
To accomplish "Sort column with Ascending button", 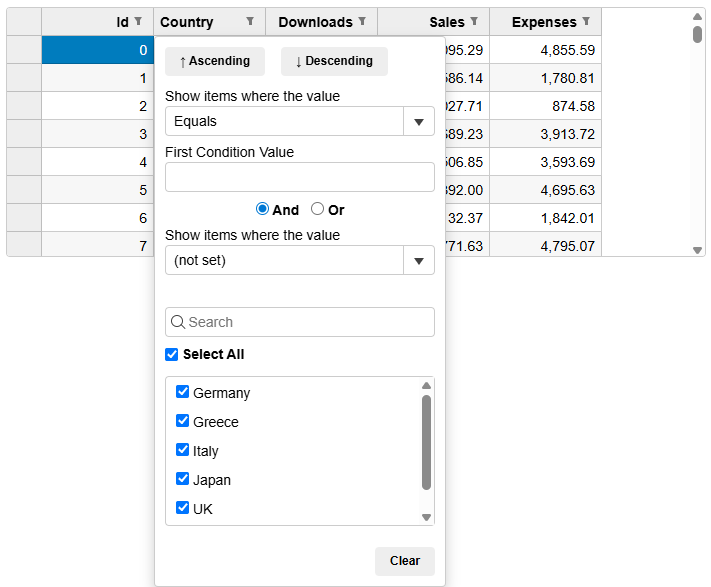I will pyautogui.click(x=215, y=61).
